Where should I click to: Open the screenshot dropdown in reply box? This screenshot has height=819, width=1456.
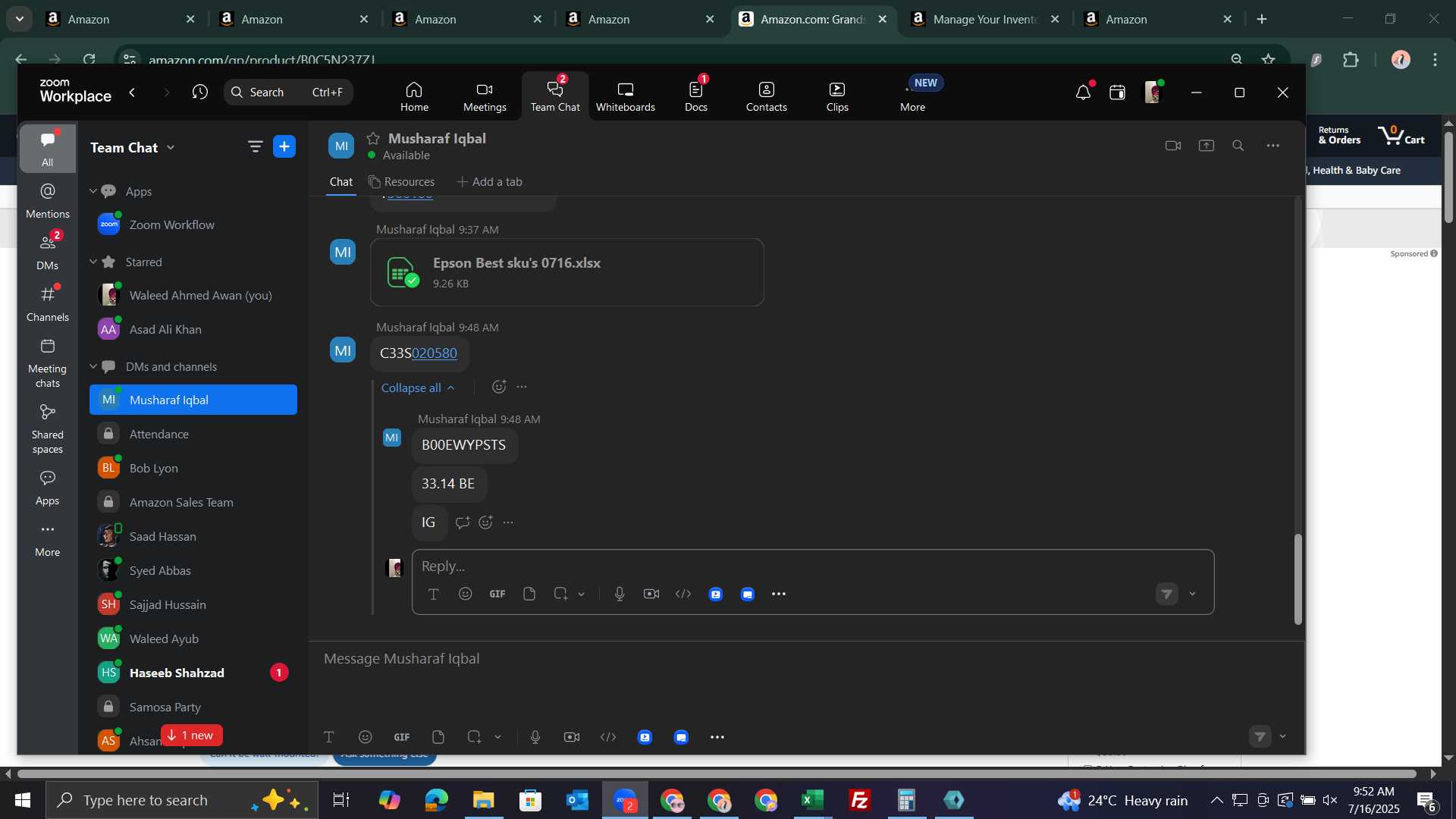(x=582, y=595)
